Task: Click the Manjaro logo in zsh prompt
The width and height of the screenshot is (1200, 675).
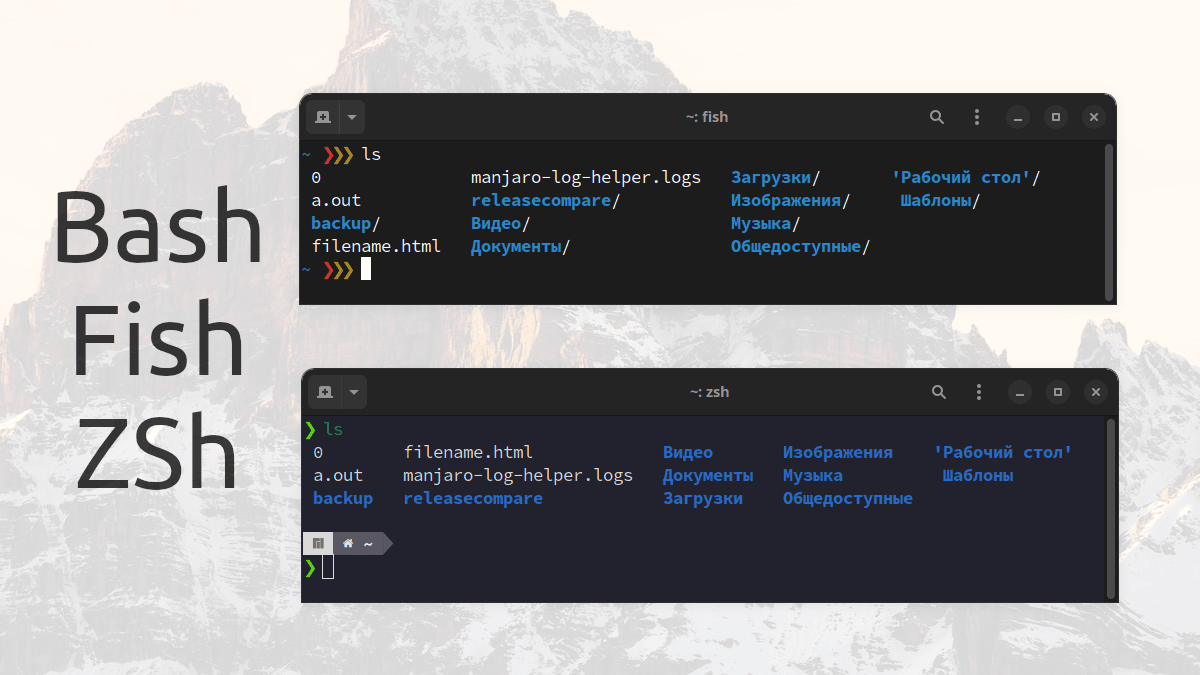Action: [318, 544]
